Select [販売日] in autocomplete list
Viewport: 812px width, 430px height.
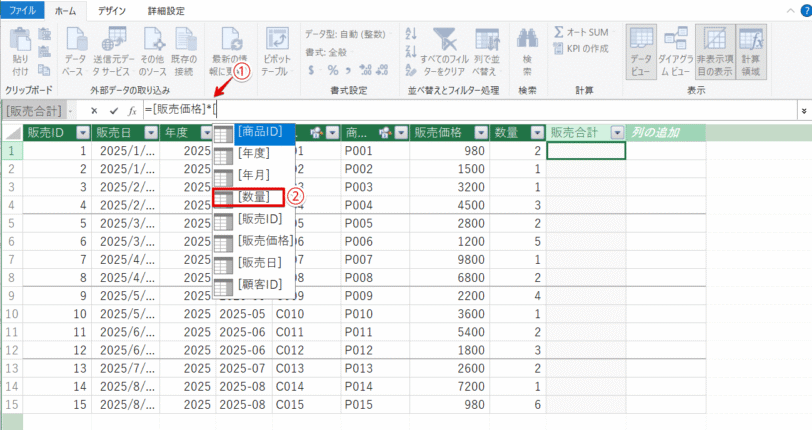point(254,263)
